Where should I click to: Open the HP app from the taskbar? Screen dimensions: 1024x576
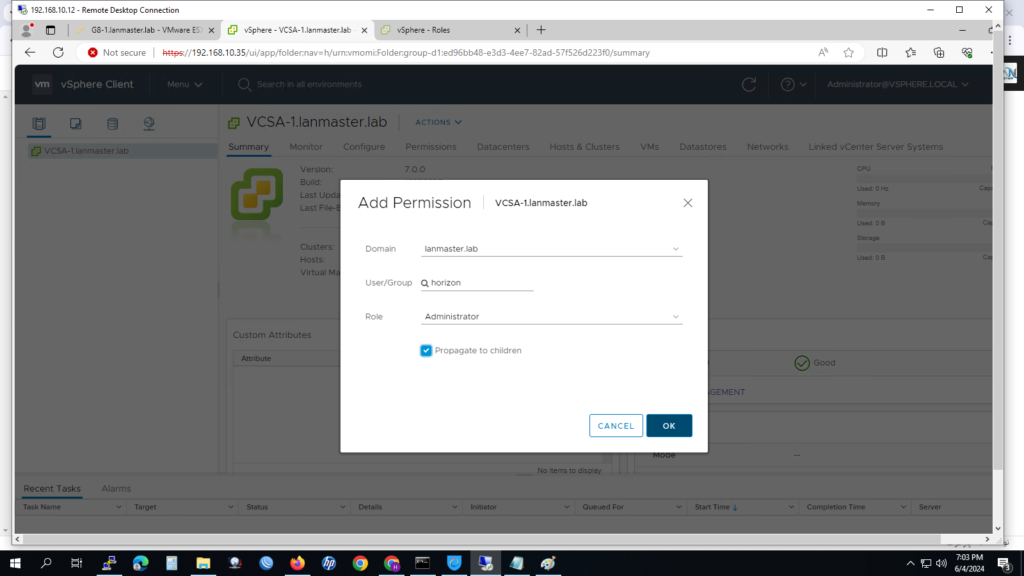(328, 563)
